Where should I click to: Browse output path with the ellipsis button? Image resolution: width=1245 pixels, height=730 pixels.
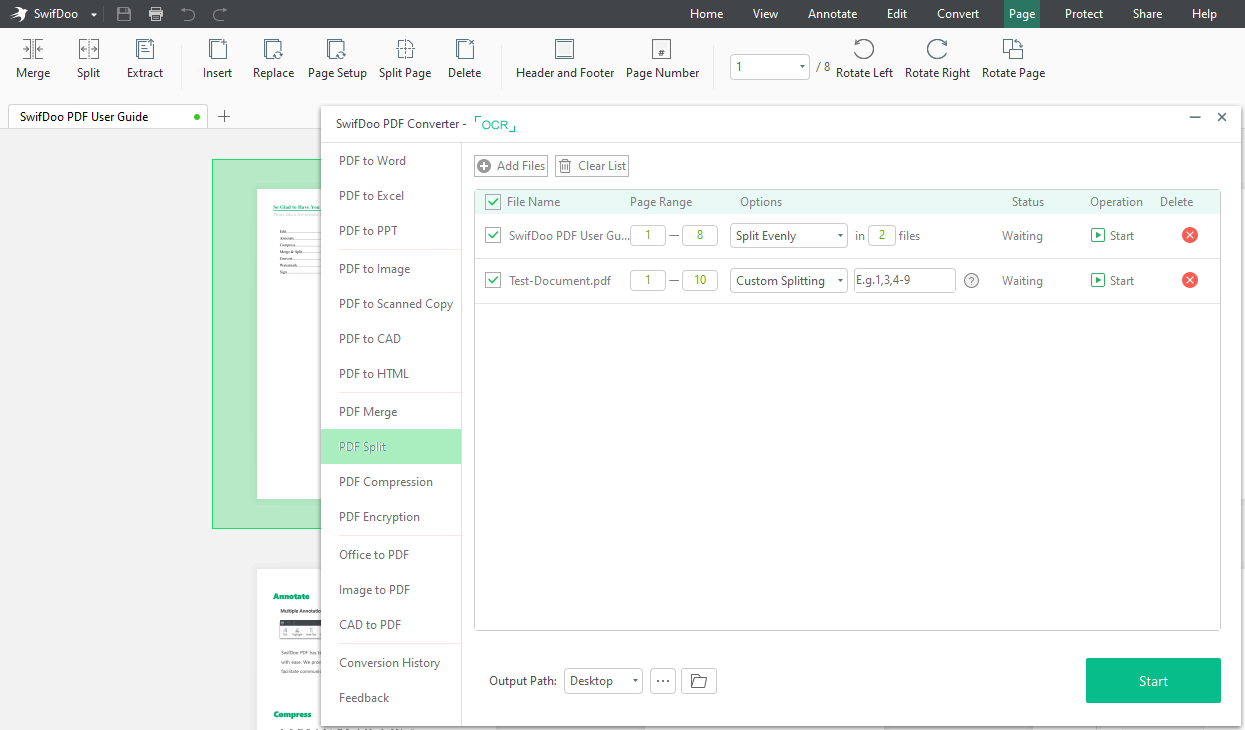coord(663,681)
